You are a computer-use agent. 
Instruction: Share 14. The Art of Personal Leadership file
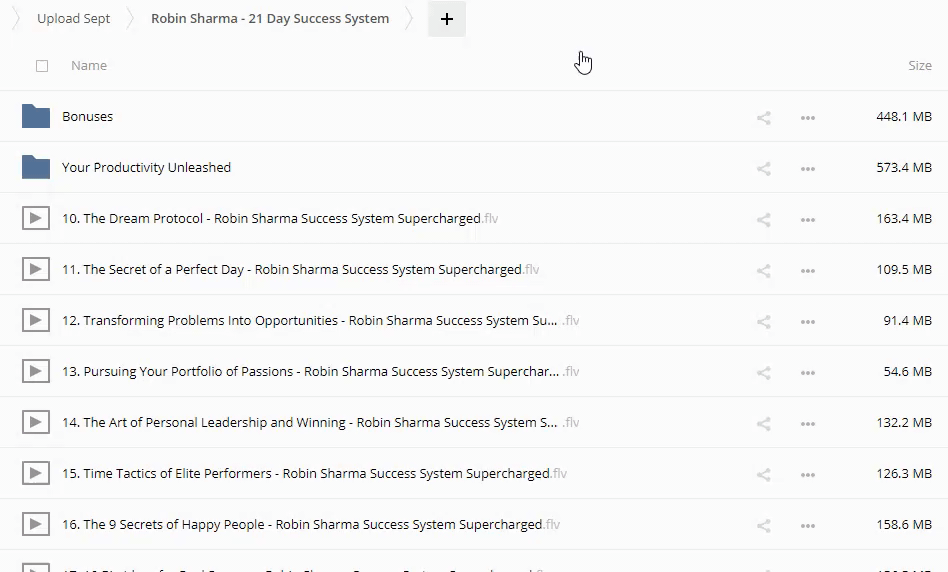click(763, 423)
